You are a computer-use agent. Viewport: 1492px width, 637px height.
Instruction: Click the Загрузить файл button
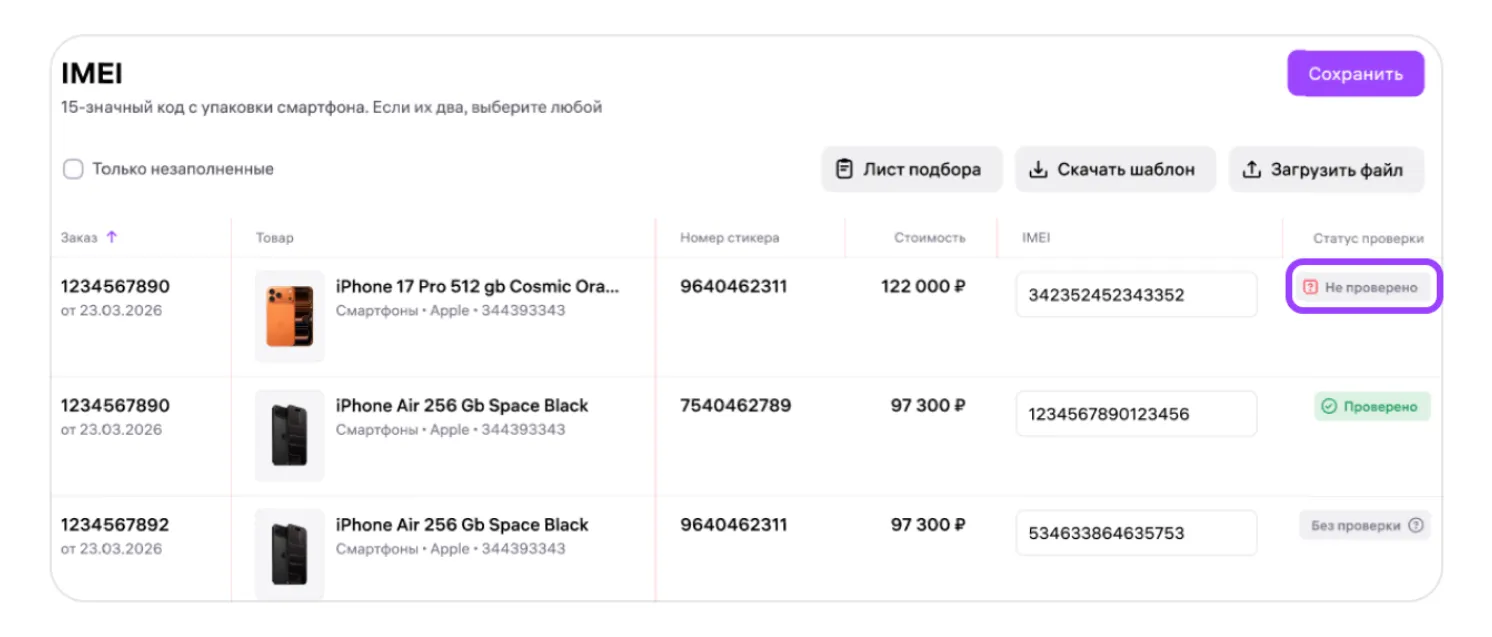coord(1325,170)
